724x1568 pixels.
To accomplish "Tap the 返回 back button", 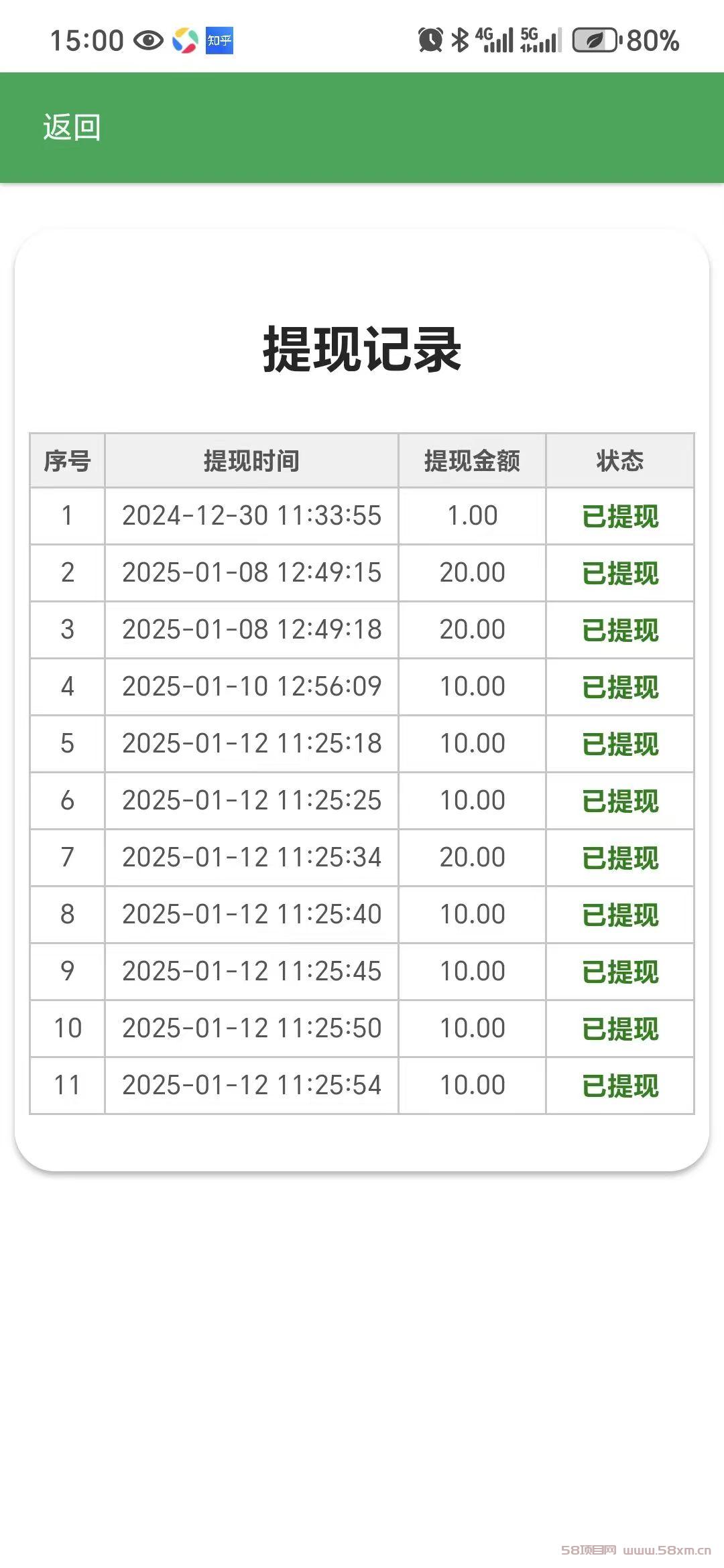I will (72, 127).
